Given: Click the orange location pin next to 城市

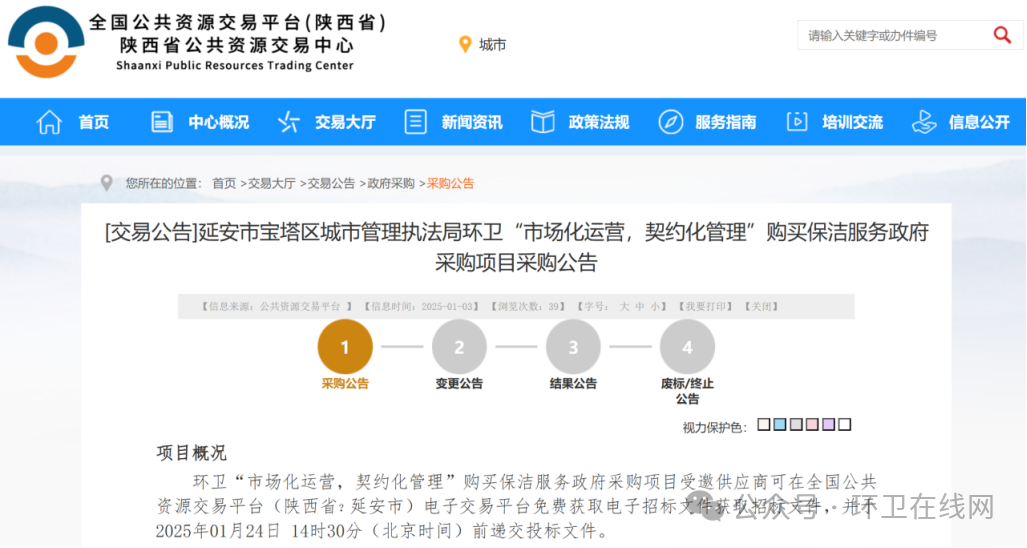Looking at the screenshot, I should click(x=465, y=45).
